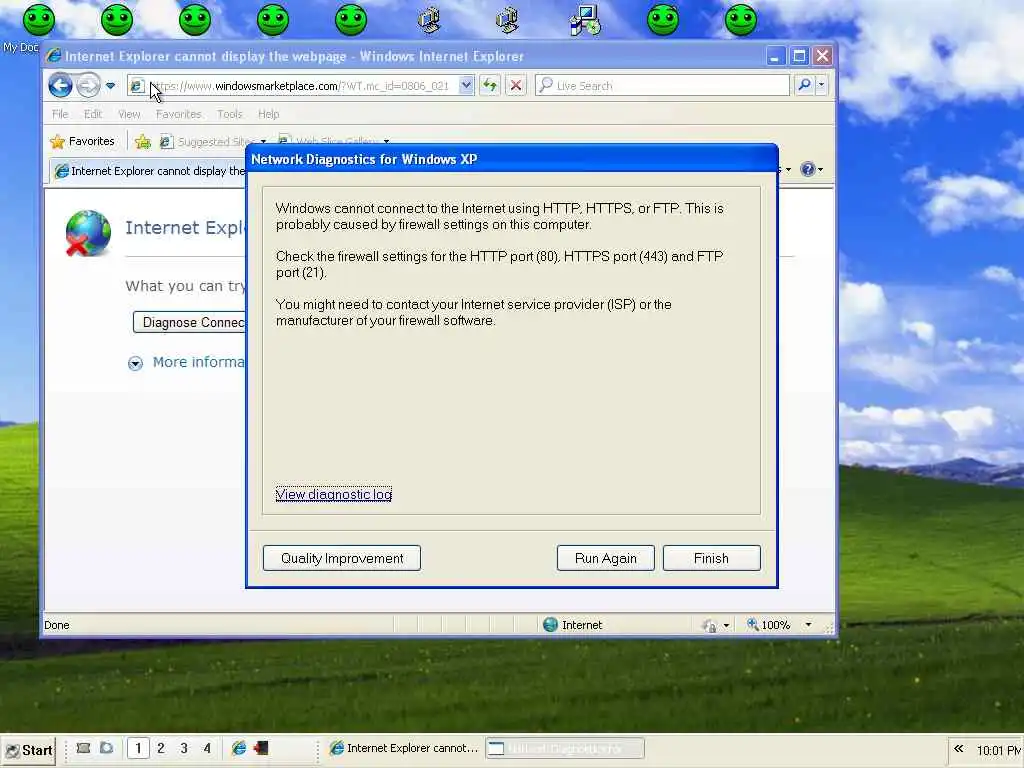The height and width of the screenshot is (768, 1024).
Task: Expand hidden tray icons chevron
Action: (958, 749)
